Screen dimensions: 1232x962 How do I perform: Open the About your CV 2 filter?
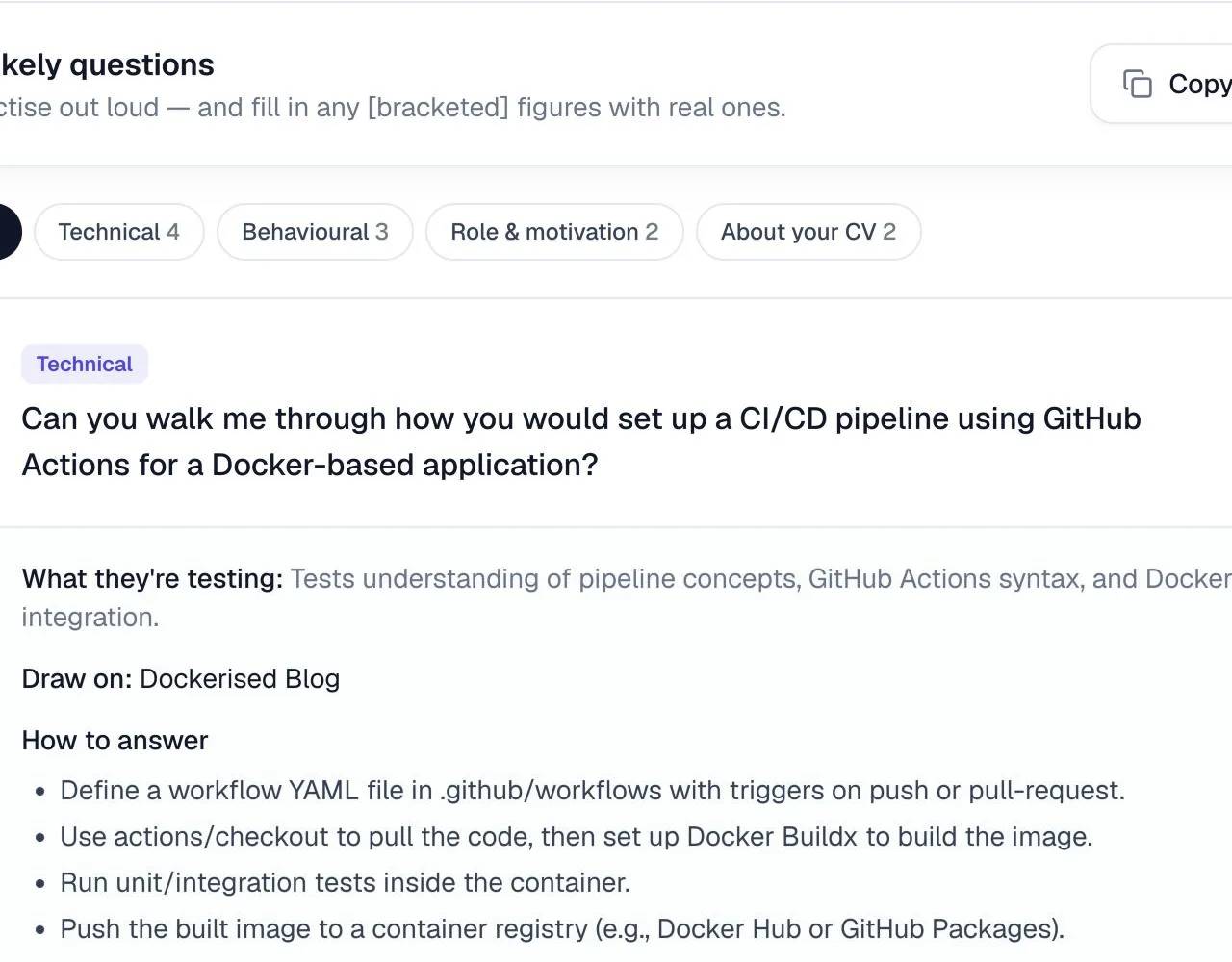coord(808,232)
